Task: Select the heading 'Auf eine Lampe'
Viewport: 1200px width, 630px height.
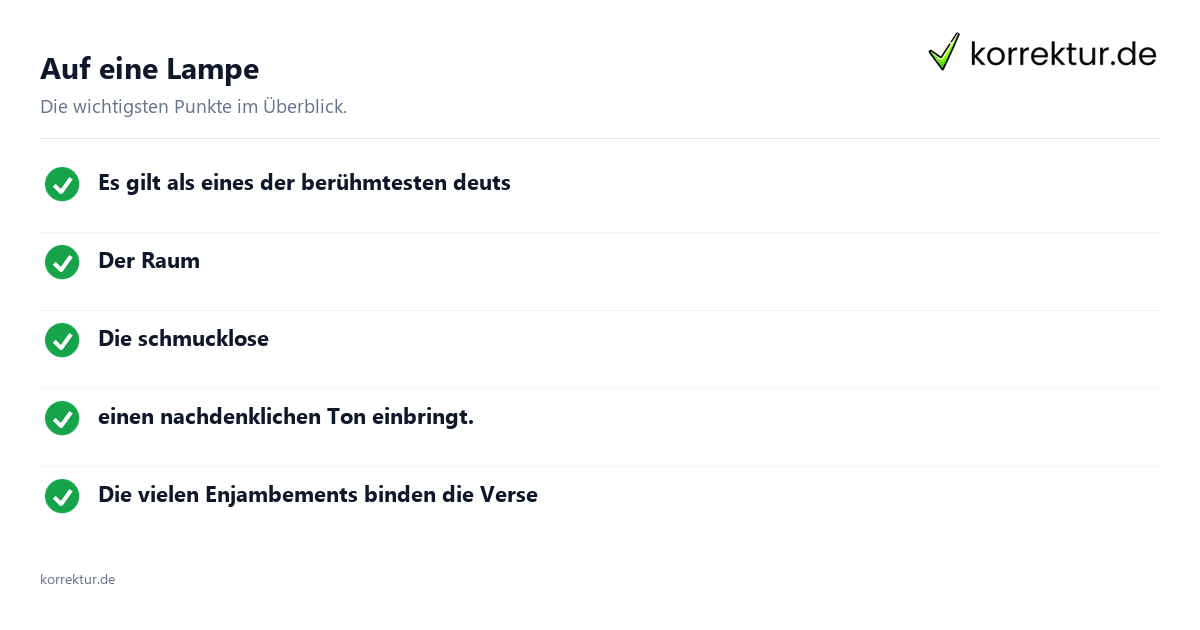Action: click(x=149, y=69)
